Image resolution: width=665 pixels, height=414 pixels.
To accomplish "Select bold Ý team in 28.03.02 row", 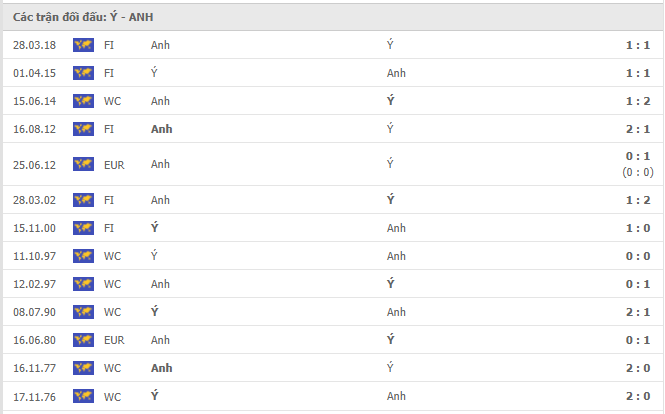I will tap(391, 199).
